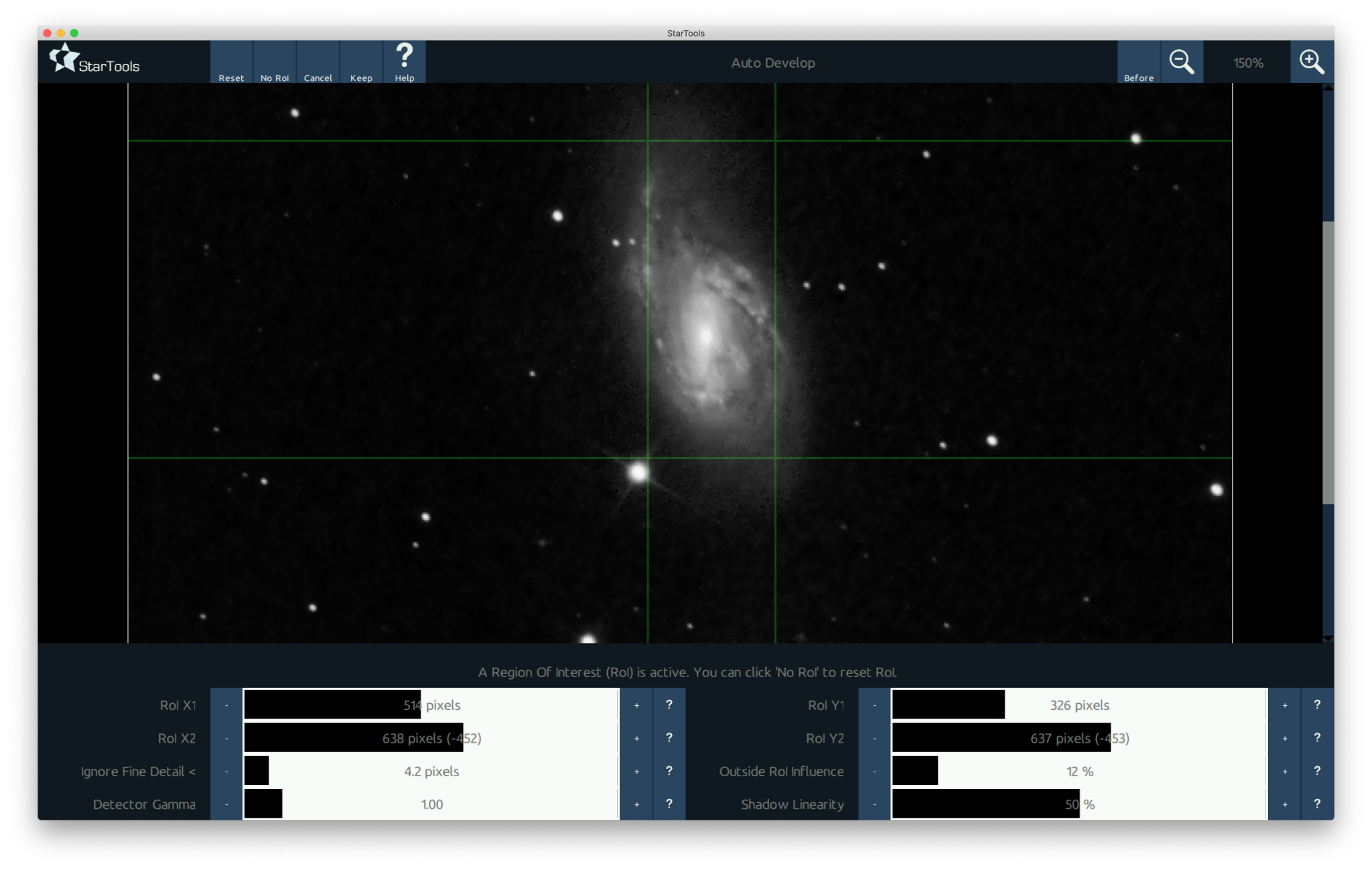
Task: Open help for Shadow Linearity
Action: 1317,804
